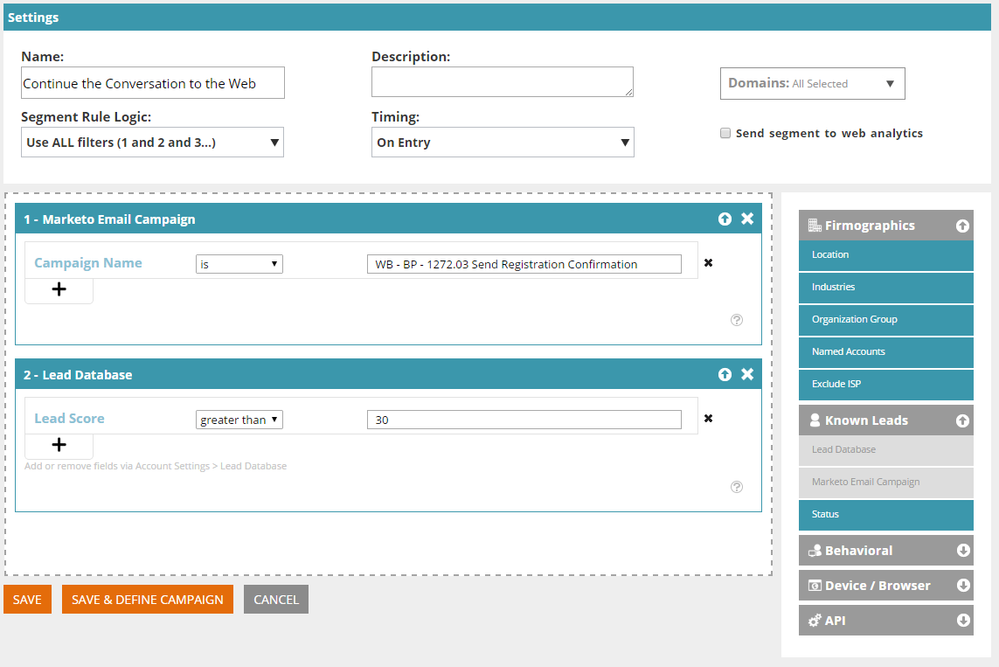Open the Domains selector dropdown
This screenshot has width=999, height=667.
point(812,84)
